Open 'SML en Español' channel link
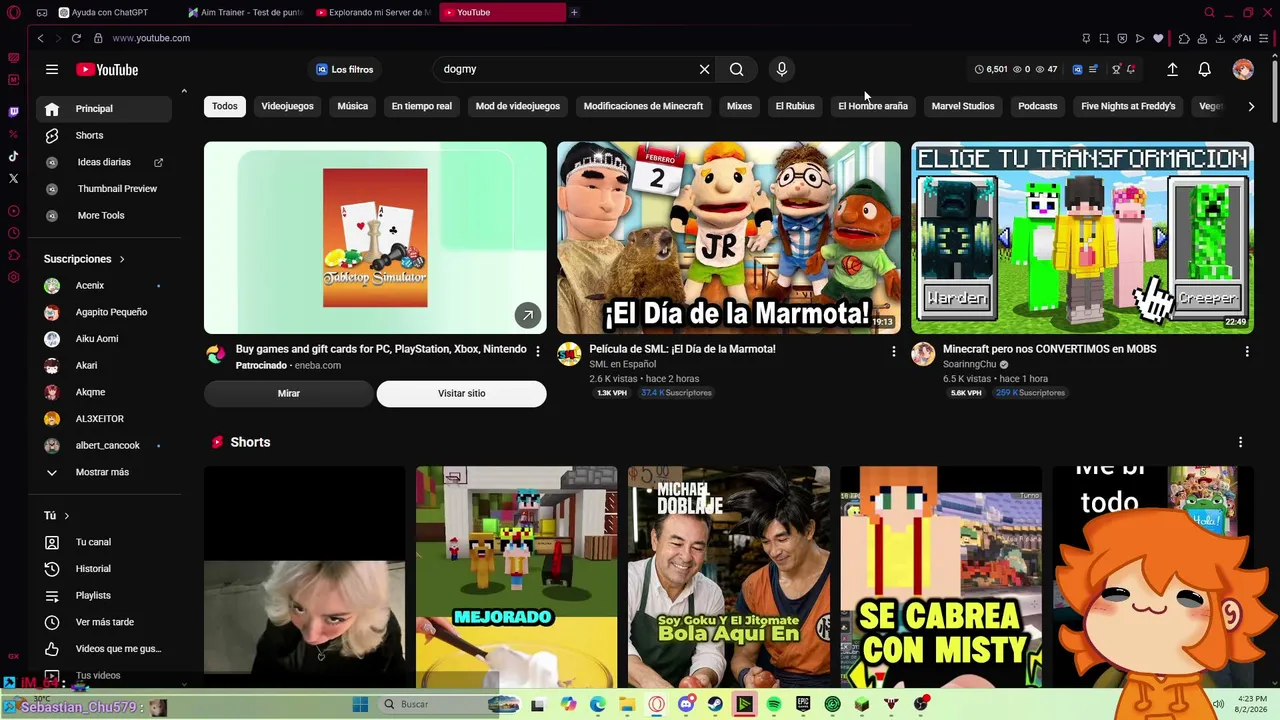The height and width of the screenshot is (720, 1280). [x=622, y=364]
